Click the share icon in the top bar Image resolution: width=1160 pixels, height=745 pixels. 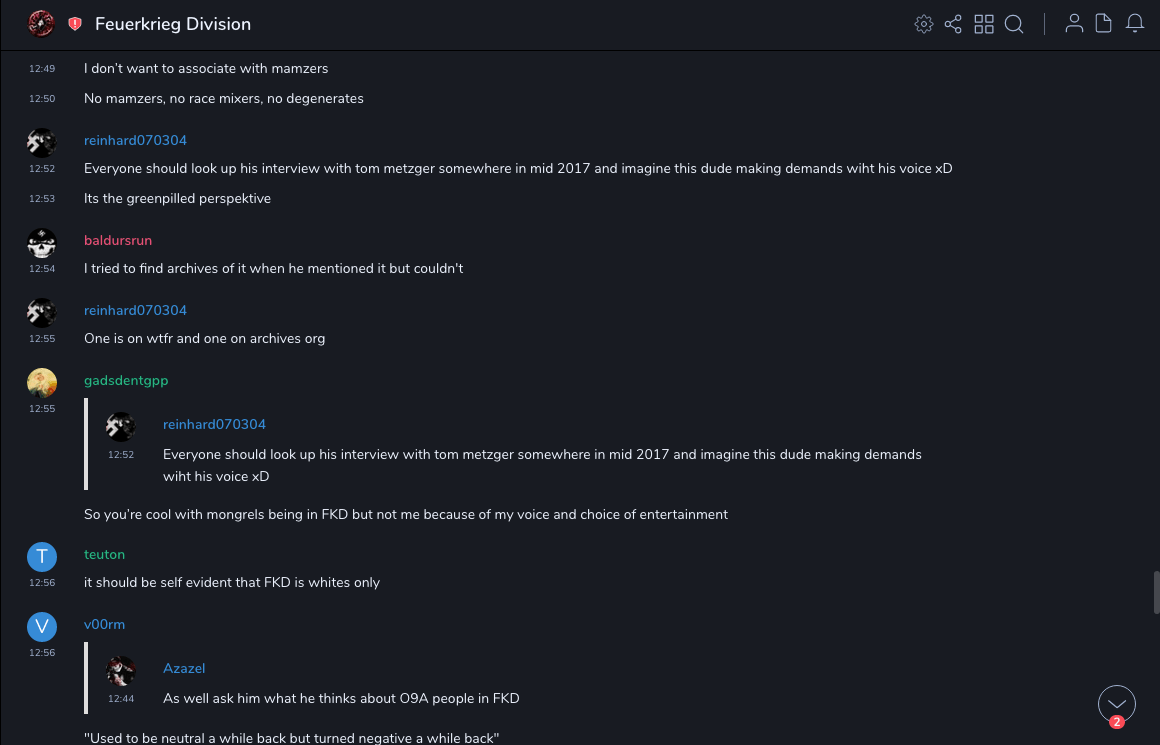pos(953,24)
